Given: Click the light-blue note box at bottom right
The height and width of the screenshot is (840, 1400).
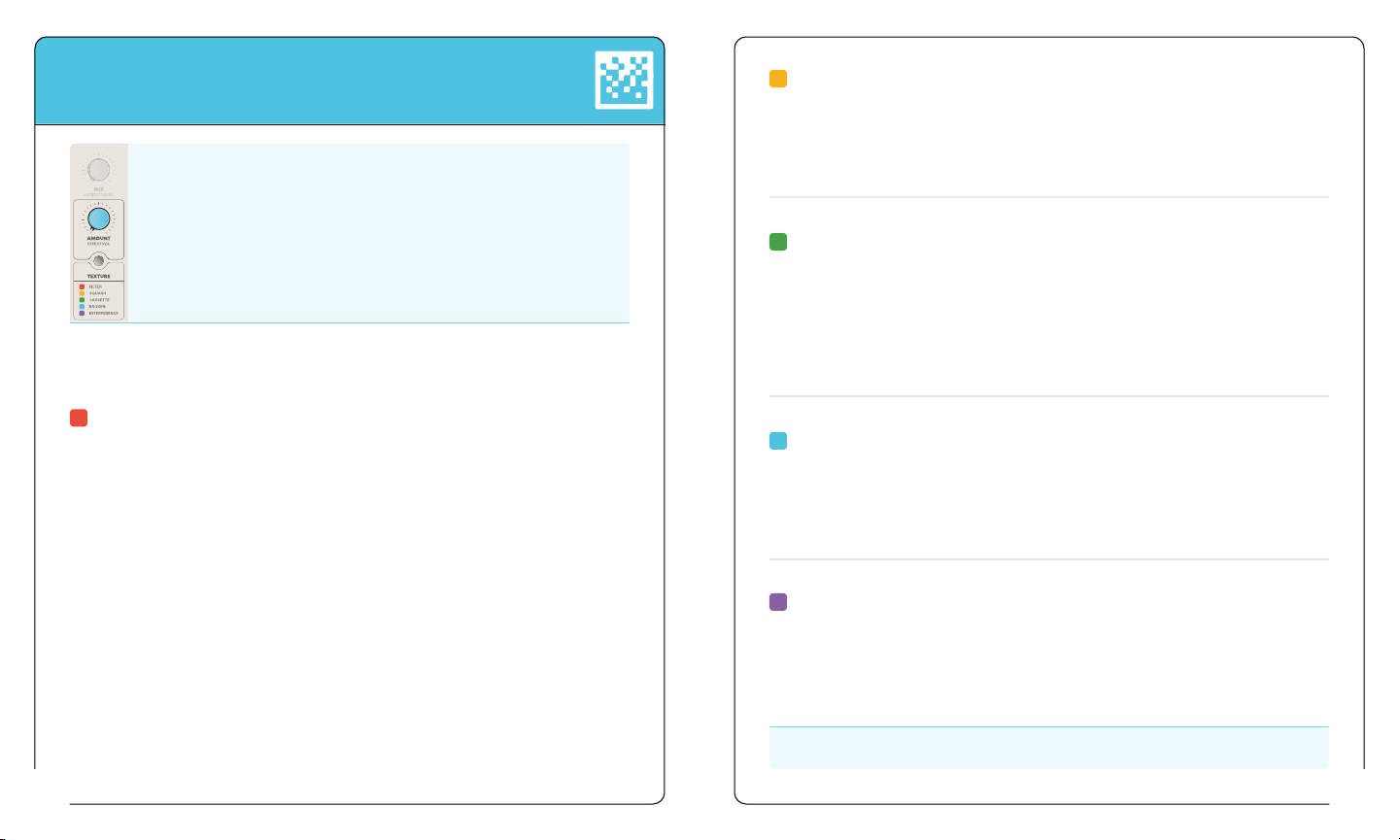Looking at the screenshot, I should click(x=1049, y=748).
